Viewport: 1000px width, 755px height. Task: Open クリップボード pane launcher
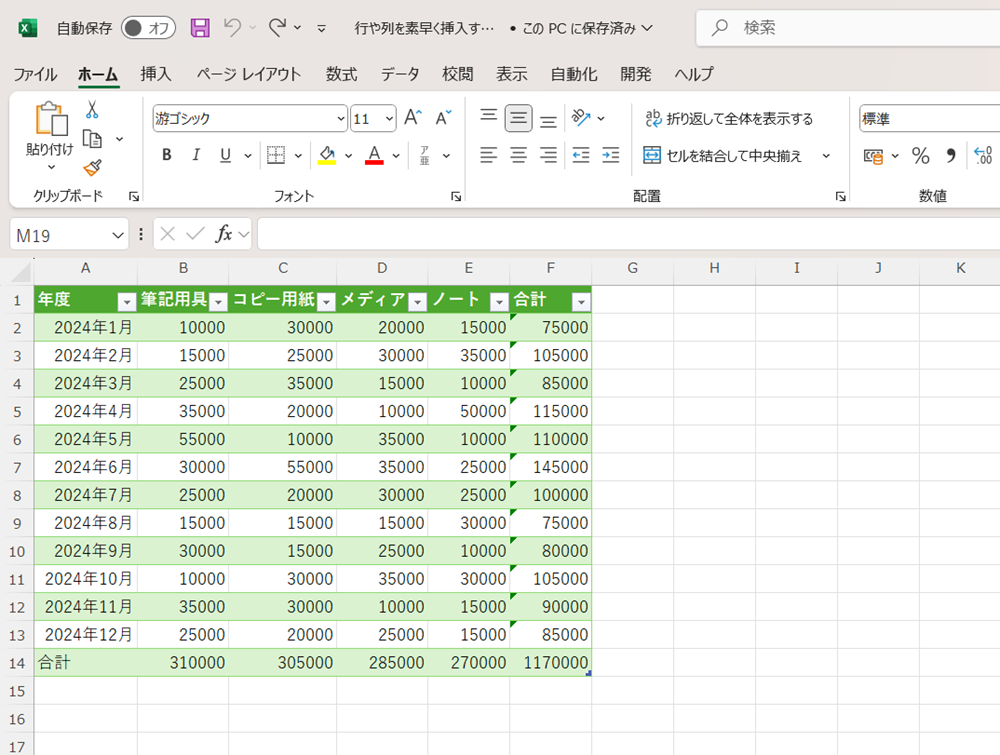pyautogui.click(x=134, y=196)
